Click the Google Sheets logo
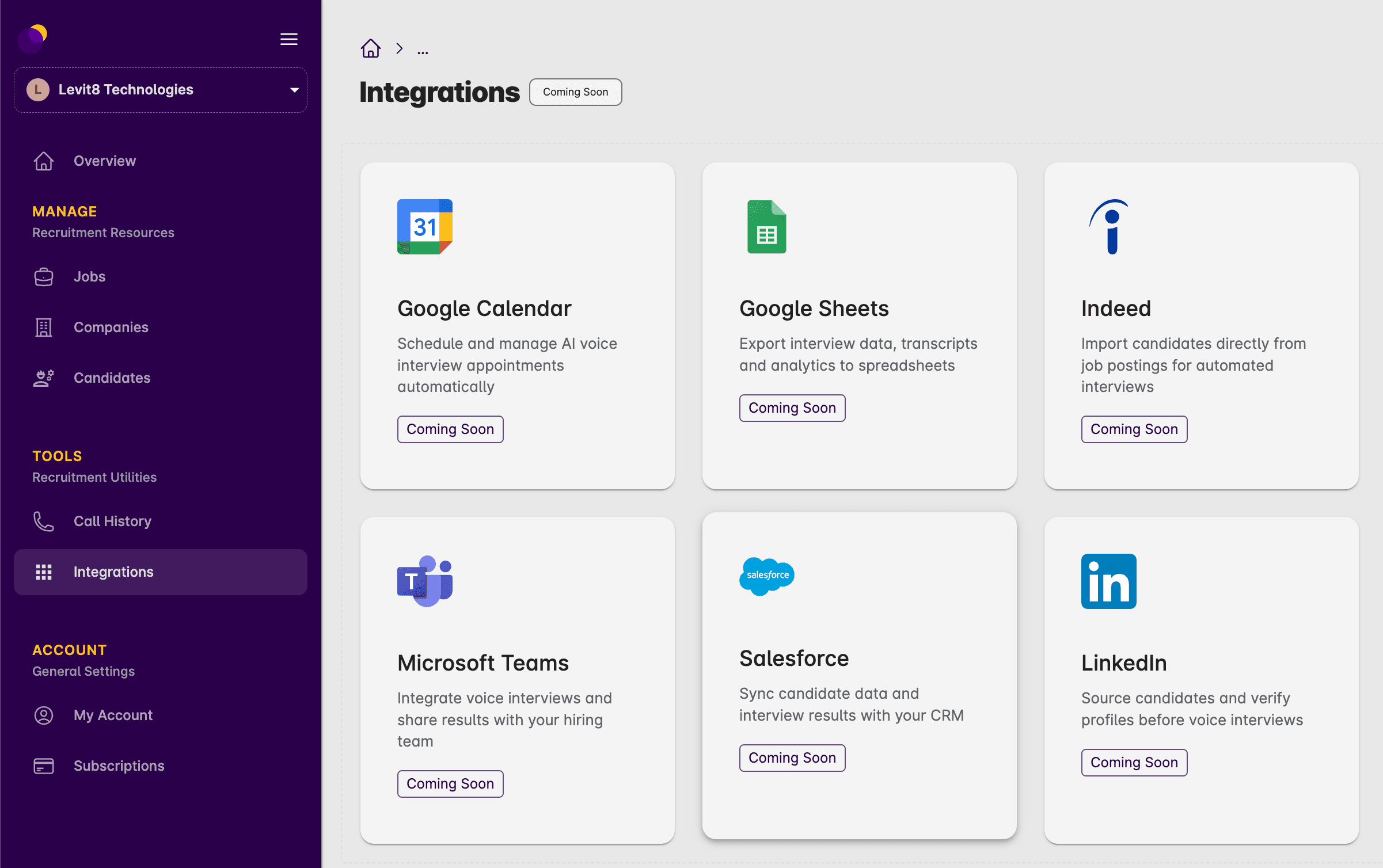 pos(766,227)
